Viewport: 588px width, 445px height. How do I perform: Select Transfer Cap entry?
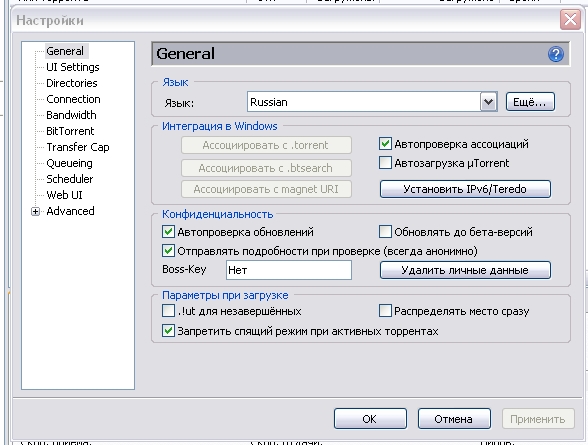(x=78, y=147)
